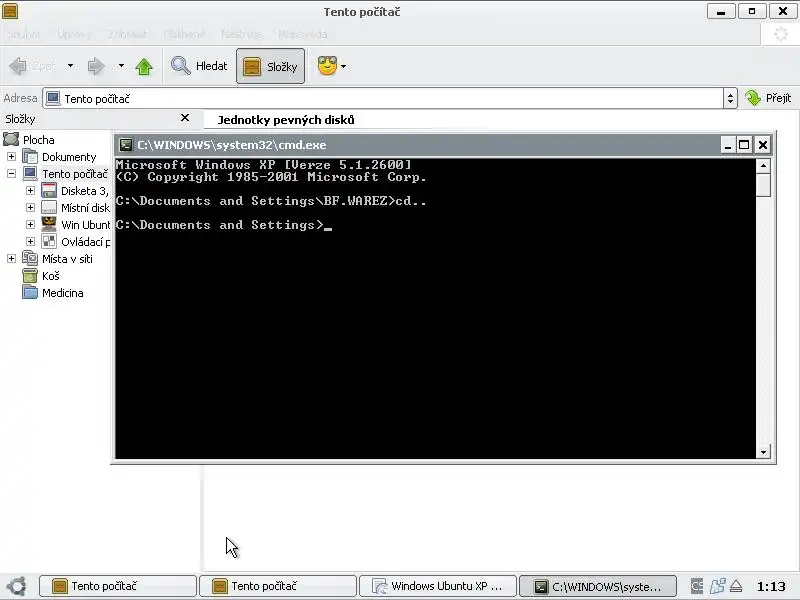The height and width of the screenshot is (600, 800).
Task: Open the Zobrazit menu
Action: (128, 34)
